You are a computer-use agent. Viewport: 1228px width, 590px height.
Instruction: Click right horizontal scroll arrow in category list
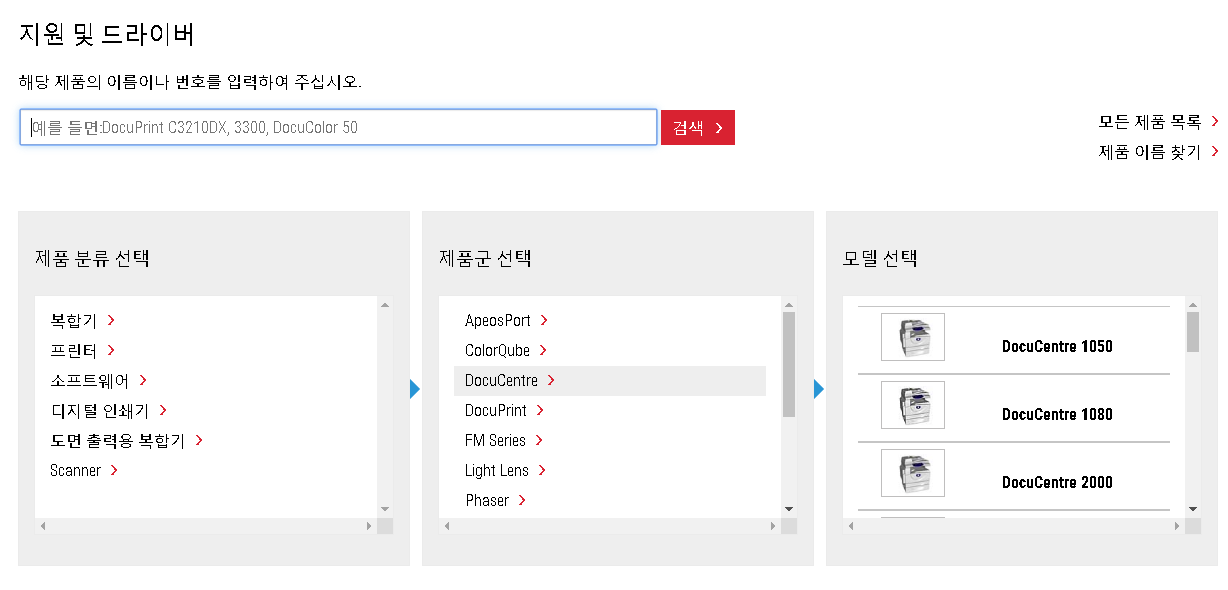click(369, 526)
